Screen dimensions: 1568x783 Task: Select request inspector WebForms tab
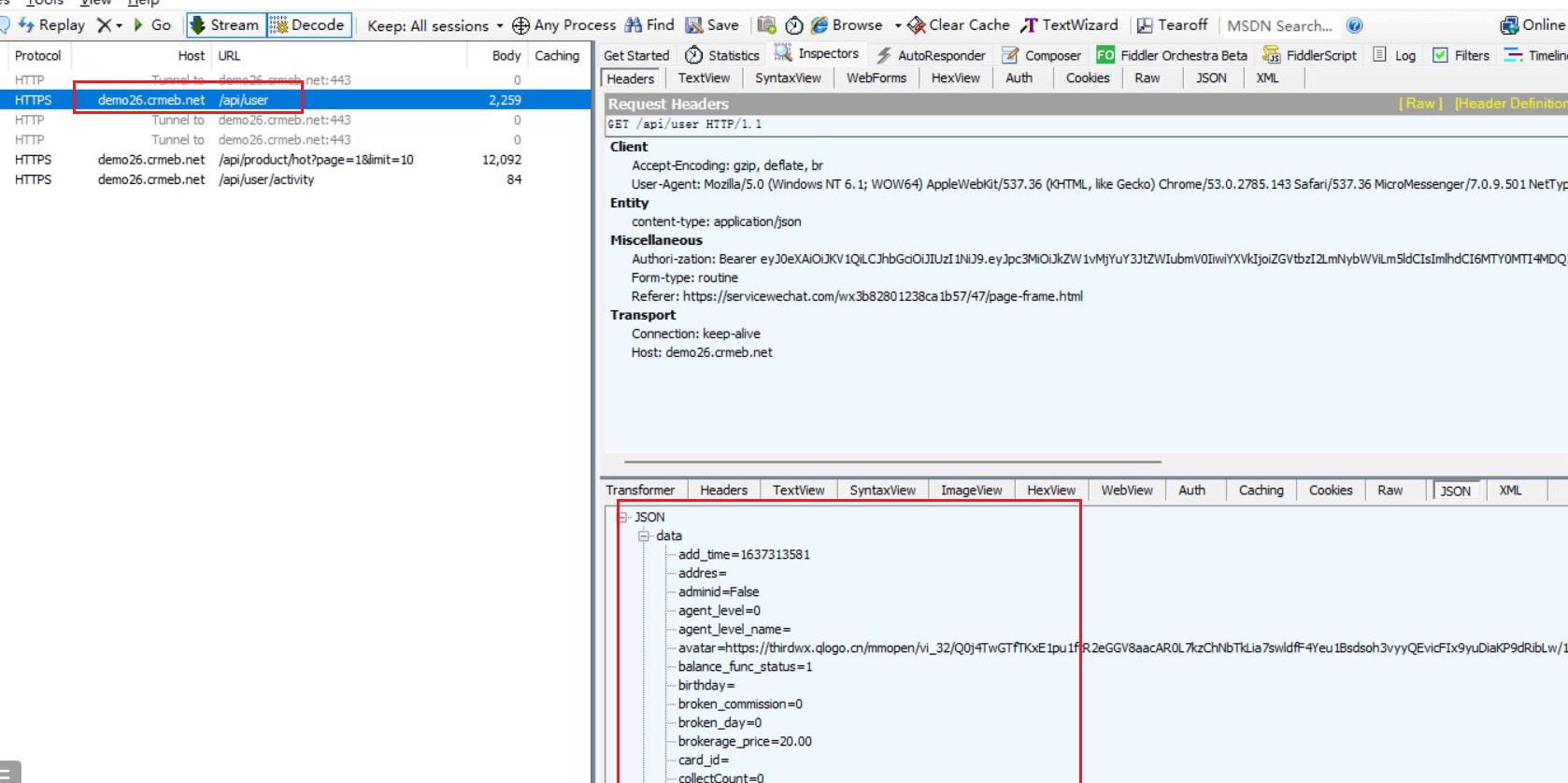pos(877,78)
